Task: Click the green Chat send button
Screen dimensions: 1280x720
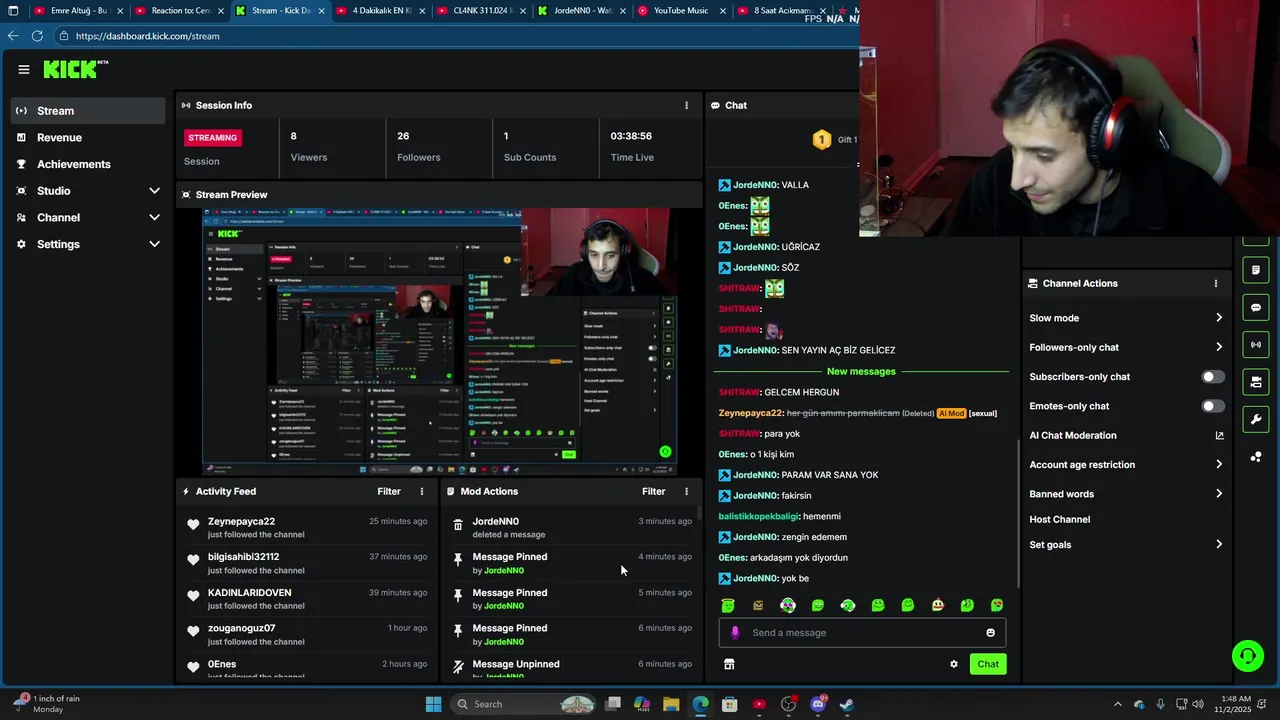Action: (988, 664)
